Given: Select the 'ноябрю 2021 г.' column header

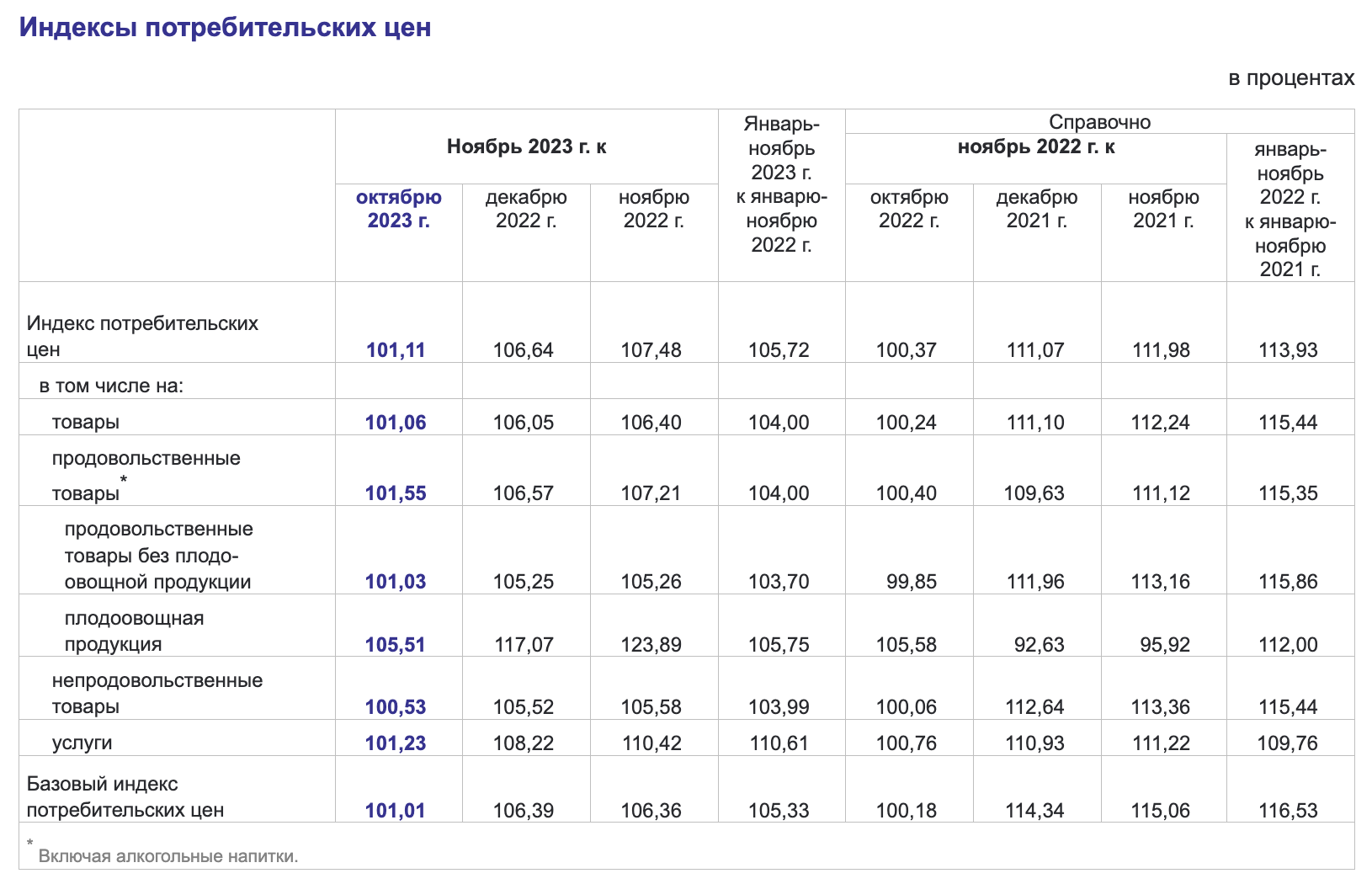Looking at the screenshot, I should [1164, 209].
